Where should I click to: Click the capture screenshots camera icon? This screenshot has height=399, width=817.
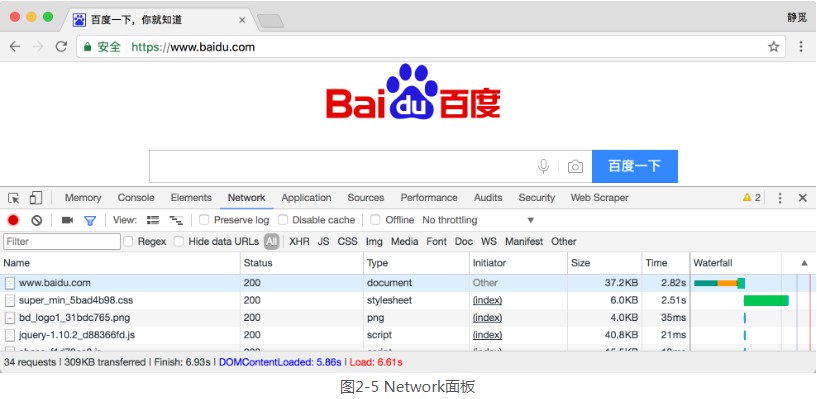[x=67, y=220]
